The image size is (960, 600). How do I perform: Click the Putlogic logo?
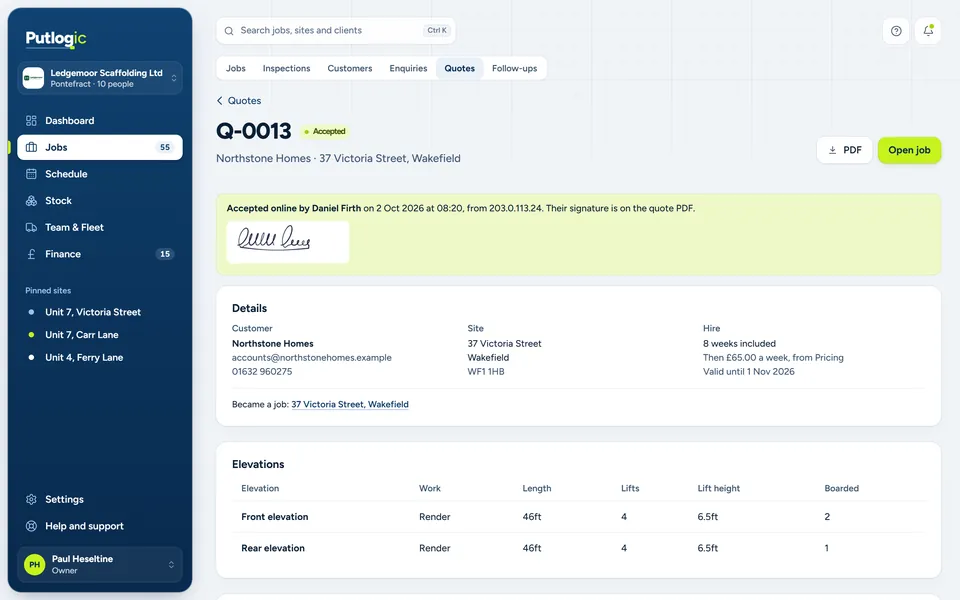(x=56, y=39)
